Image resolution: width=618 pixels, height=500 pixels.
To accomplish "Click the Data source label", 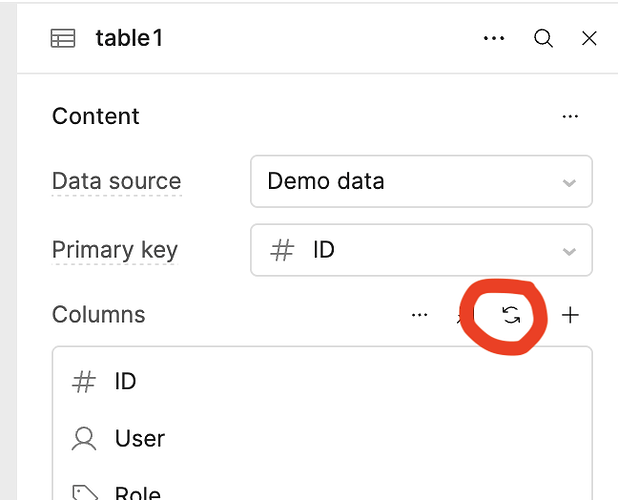I will 117,181.
